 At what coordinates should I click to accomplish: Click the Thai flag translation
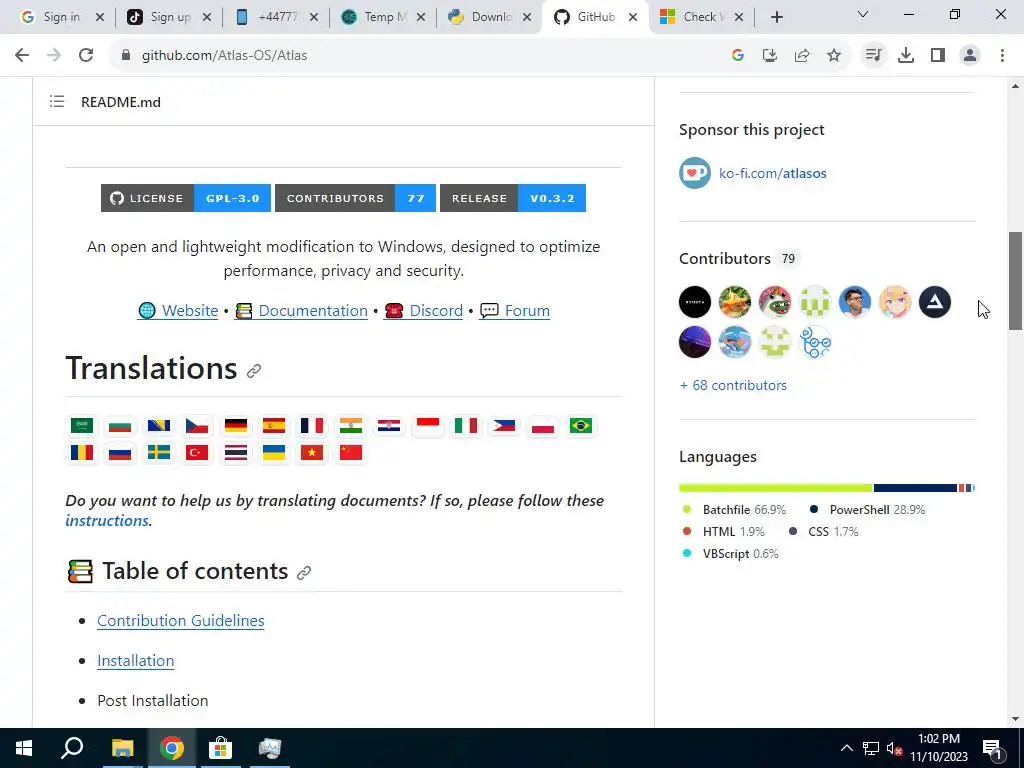236,453
